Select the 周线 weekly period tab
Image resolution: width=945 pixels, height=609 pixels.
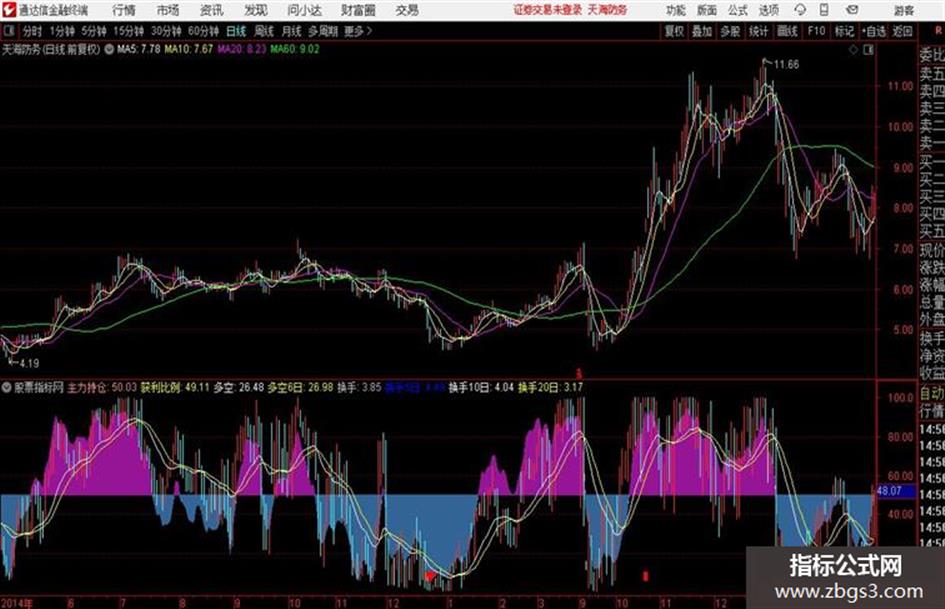coord(264,31)
